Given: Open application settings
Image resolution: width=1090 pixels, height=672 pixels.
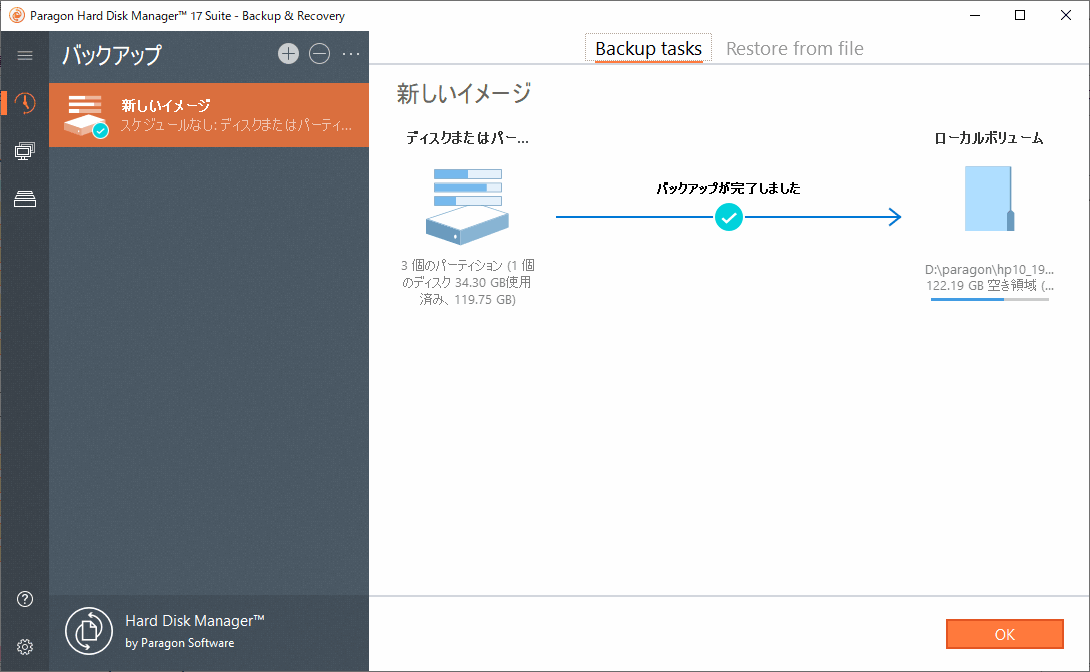Looking at the screenshot, I should pyautogui.click(x=23, y=646).
